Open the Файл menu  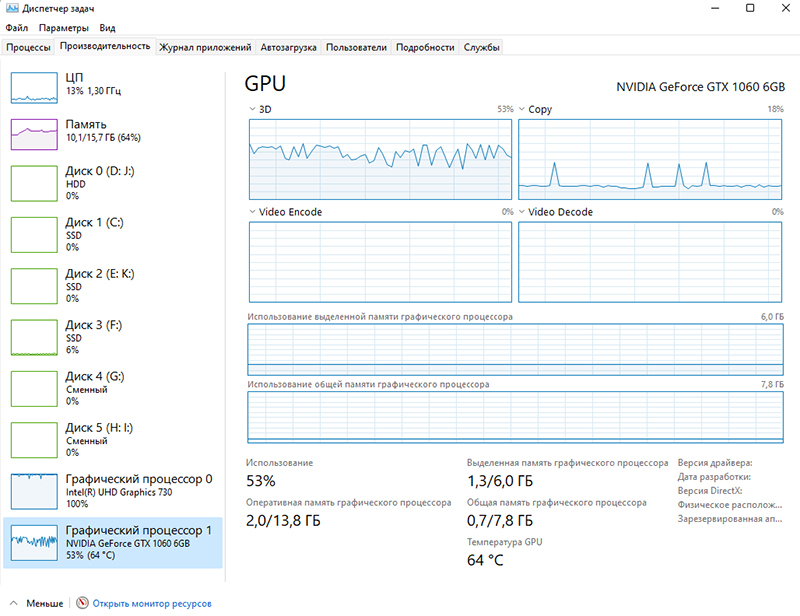[x=17, y=28]
